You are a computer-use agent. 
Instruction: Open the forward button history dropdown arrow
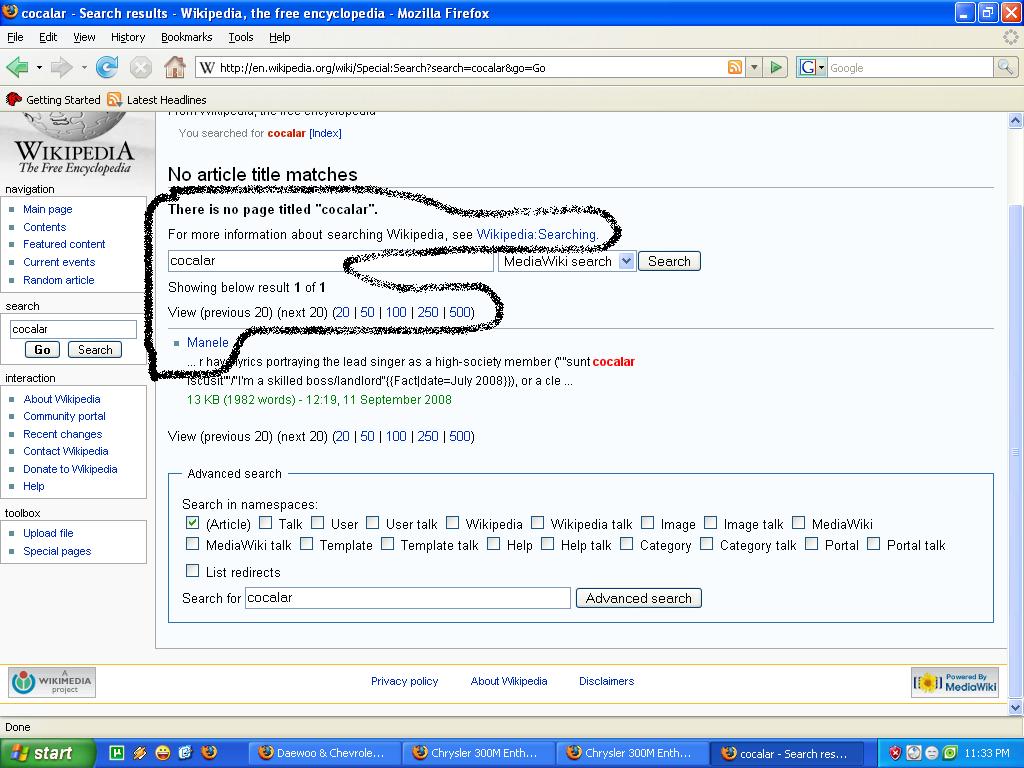84,67
